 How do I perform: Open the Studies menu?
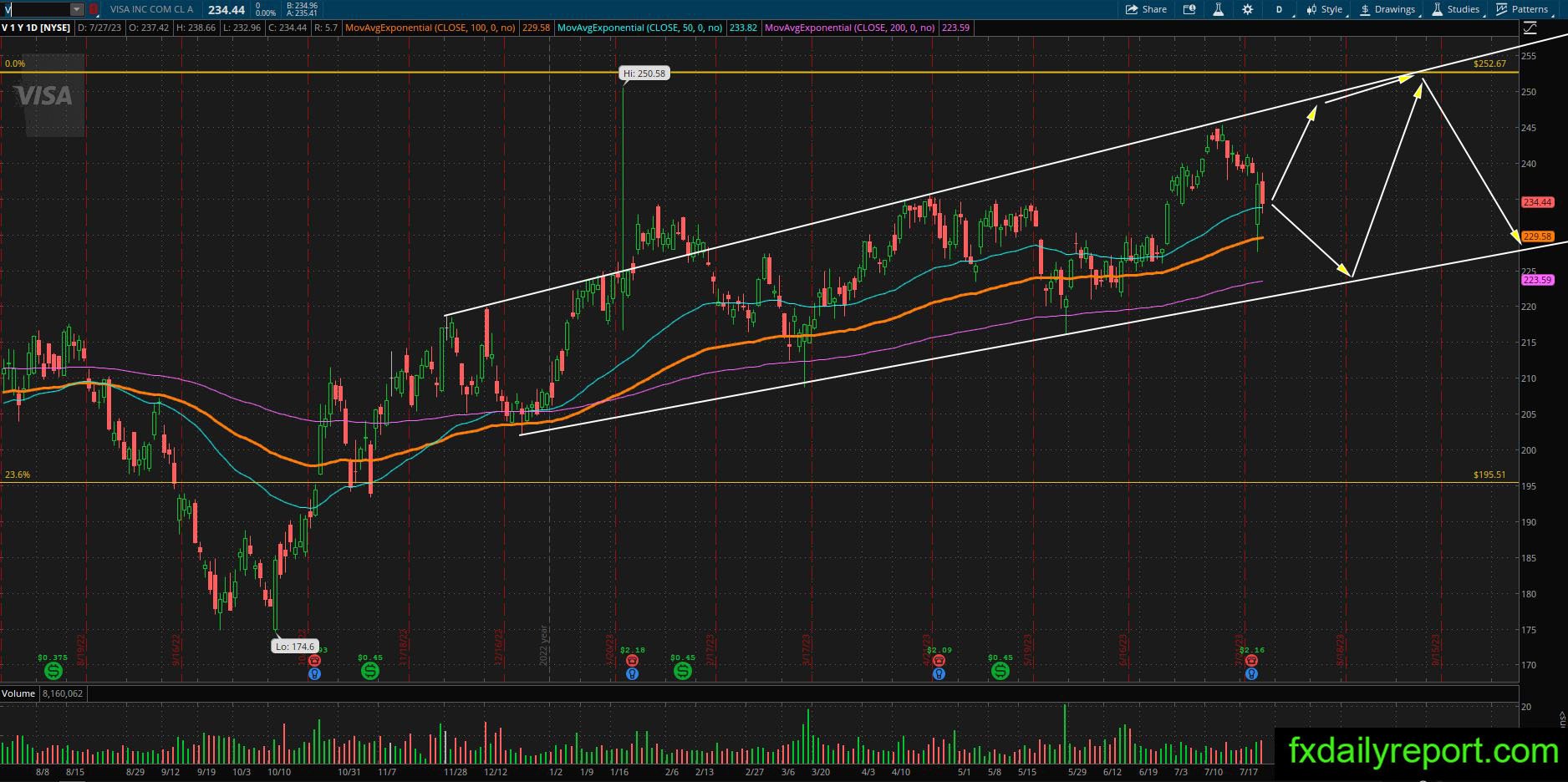coord(1456,9)
